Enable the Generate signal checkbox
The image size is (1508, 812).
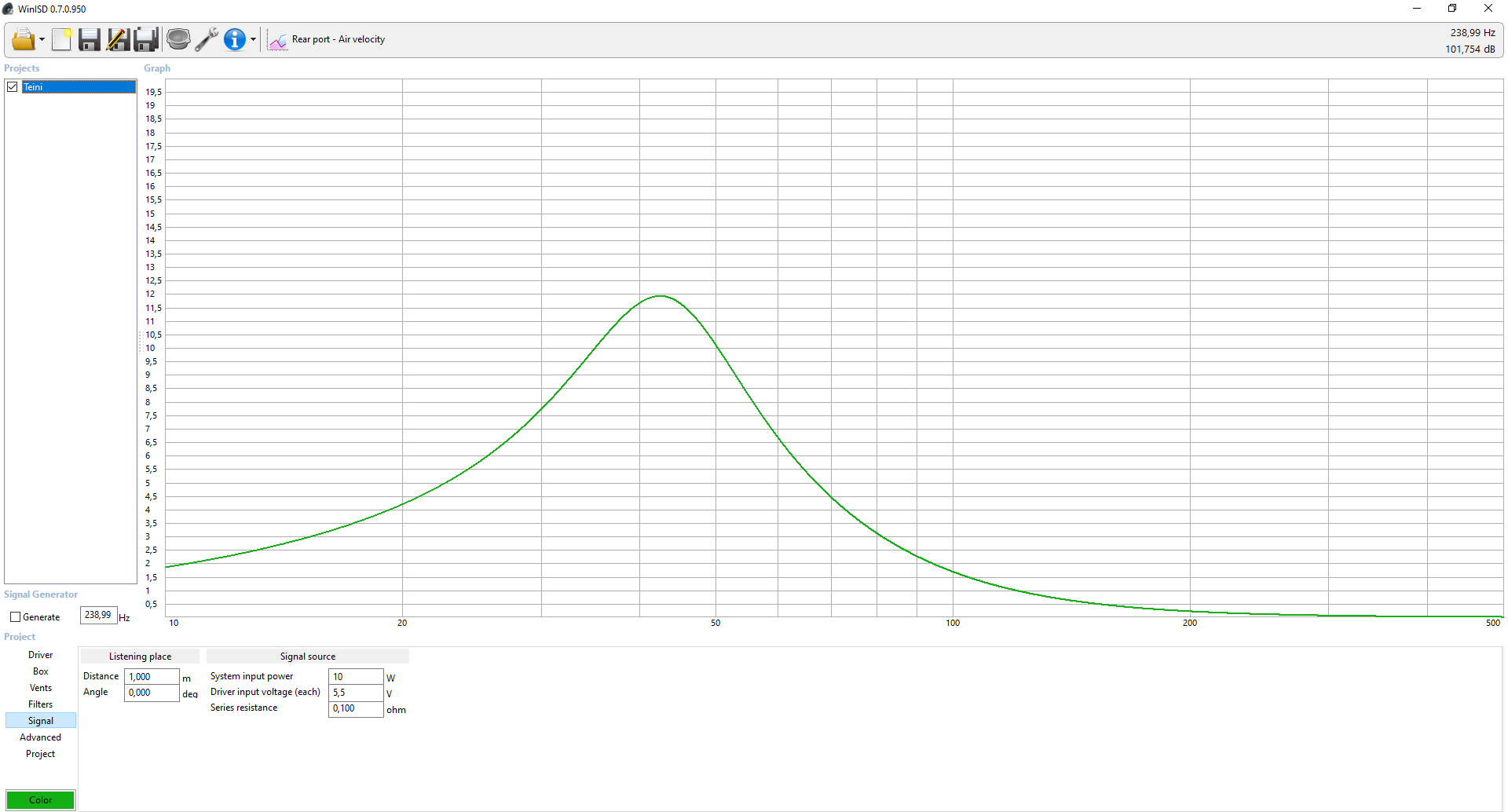(x=15, y=617)
